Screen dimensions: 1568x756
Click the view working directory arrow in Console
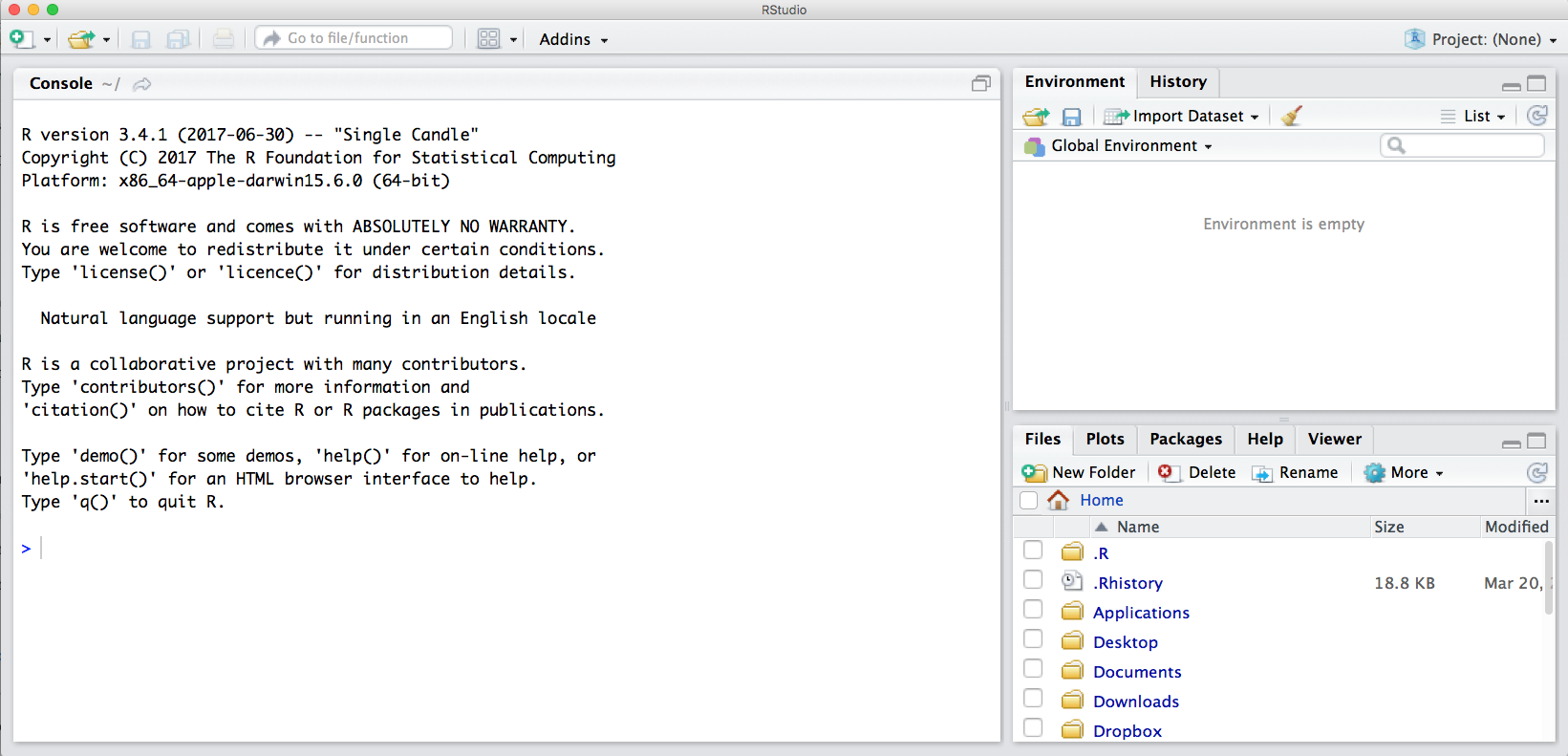[x=142, y=84]
